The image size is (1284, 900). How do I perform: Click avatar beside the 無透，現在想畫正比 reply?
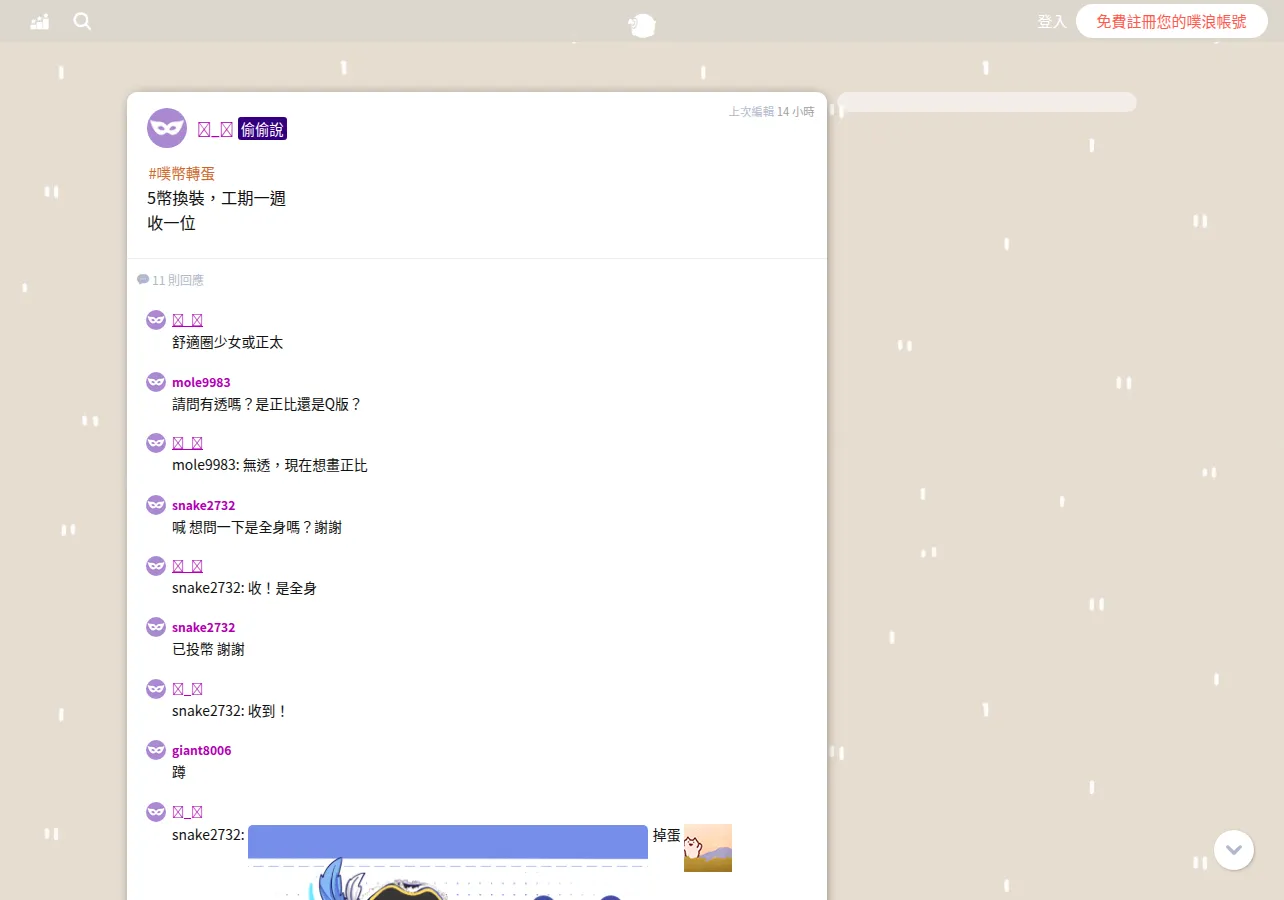tap(156, 443)
